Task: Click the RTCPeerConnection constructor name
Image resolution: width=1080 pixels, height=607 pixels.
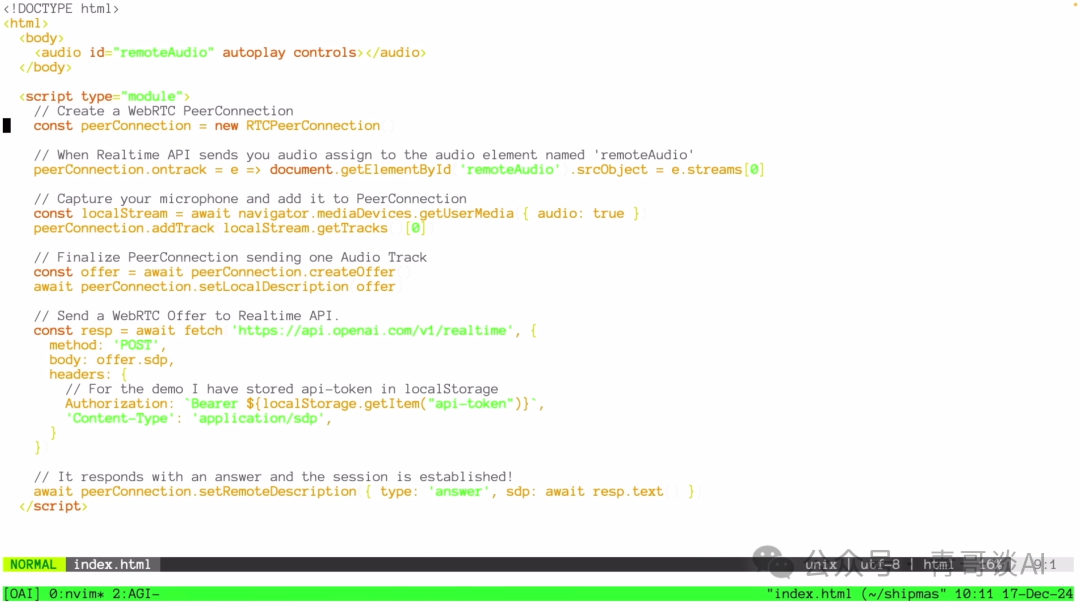Action: 313,126
